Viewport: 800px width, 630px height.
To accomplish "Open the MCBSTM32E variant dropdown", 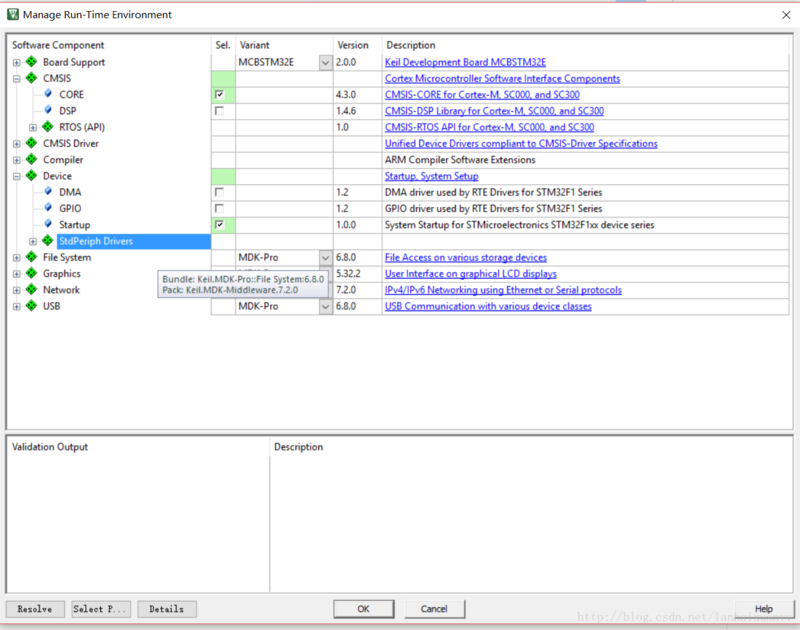I will click(x=326, y=63).
